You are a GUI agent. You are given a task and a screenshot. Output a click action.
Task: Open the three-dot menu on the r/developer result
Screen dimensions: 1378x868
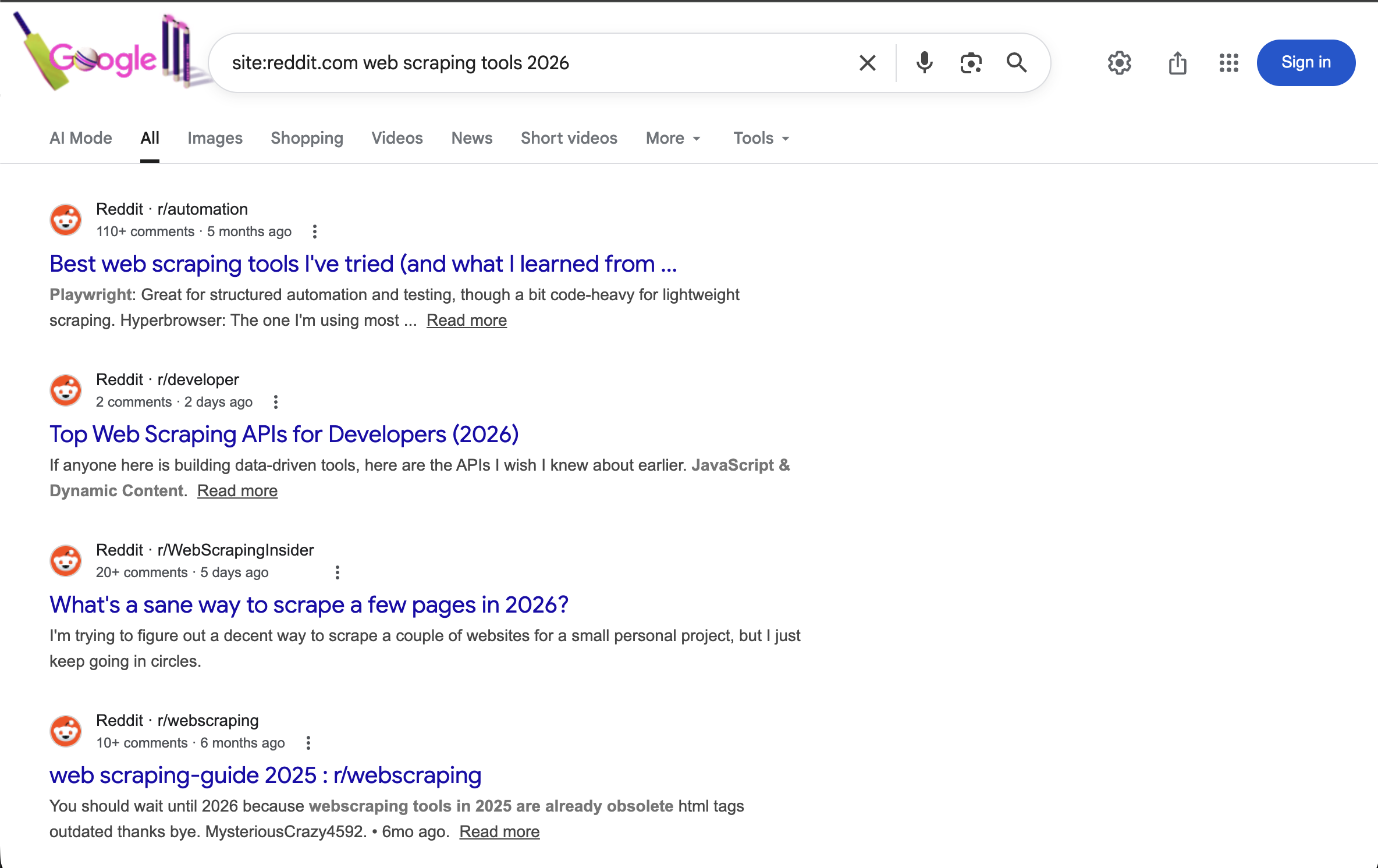click(275, 401)
